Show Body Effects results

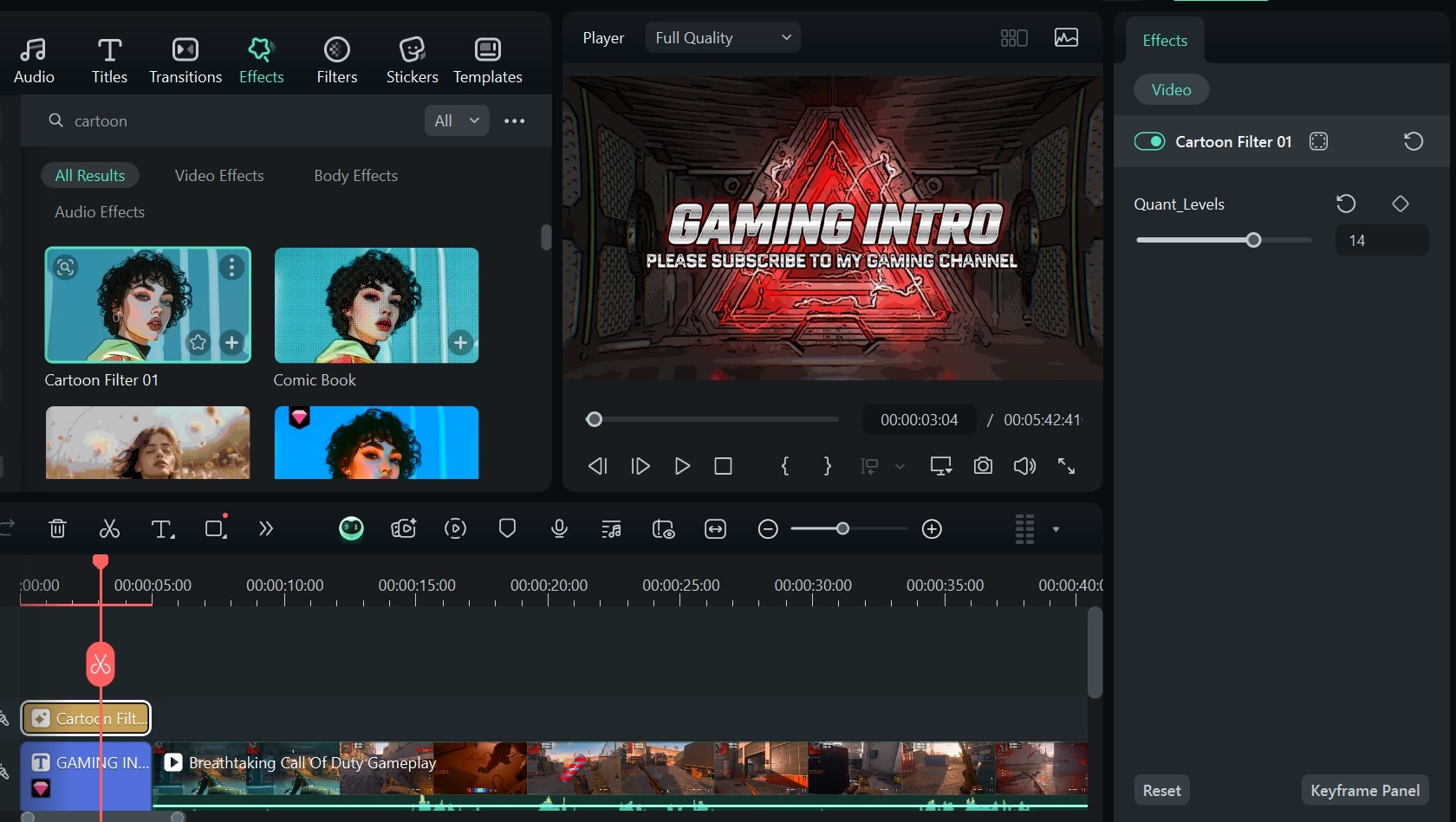[355, 175]
